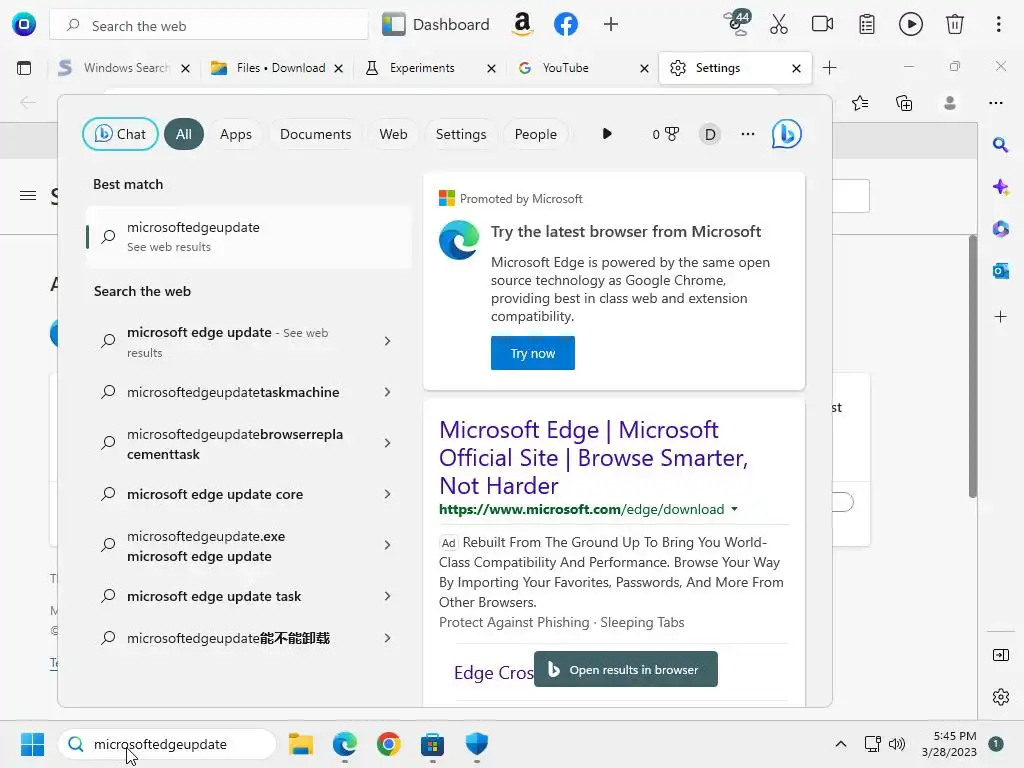Open the Windows Start button

point(32,744)
